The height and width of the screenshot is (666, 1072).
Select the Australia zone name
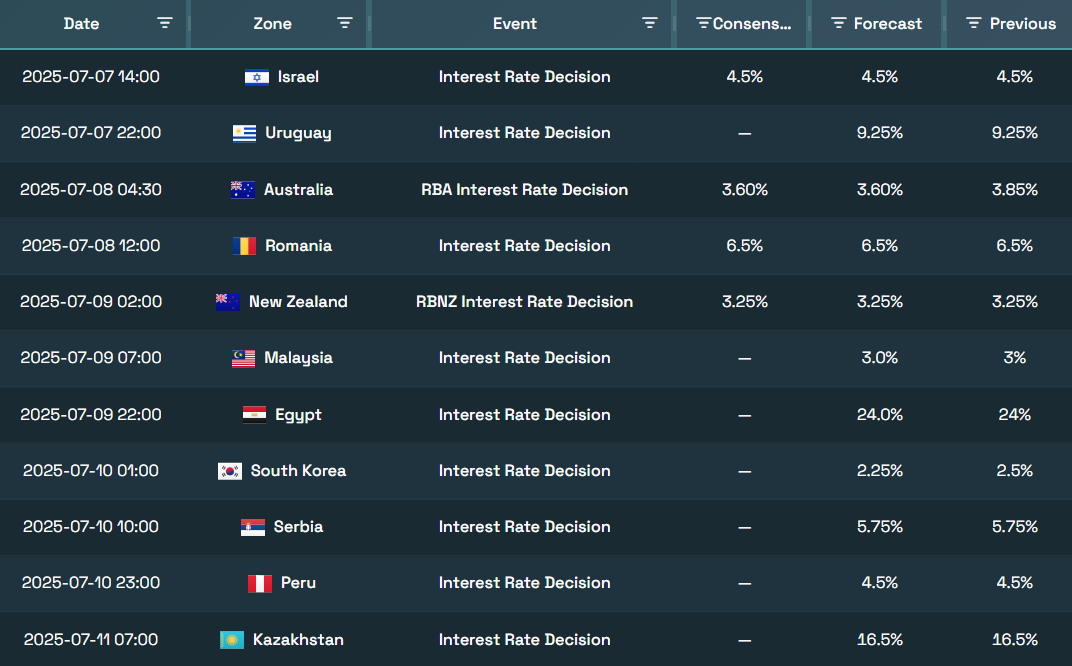point(298,189)
